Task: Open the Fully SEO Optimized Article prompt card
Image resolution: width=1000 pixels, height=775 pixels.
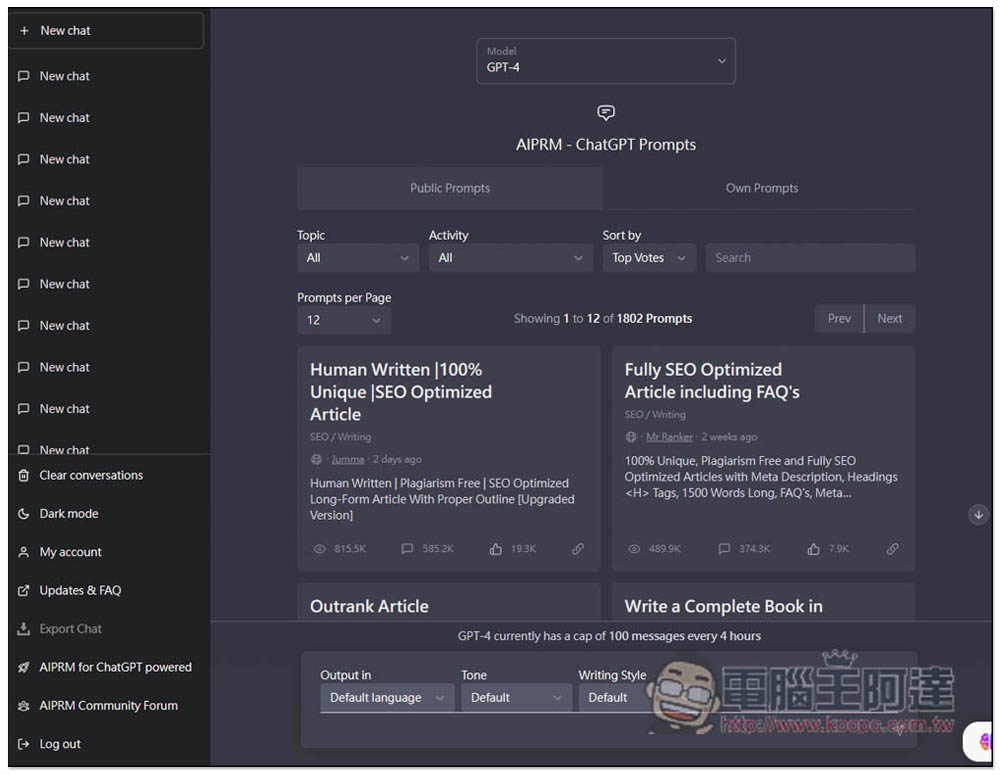Action: coord(763,458)
